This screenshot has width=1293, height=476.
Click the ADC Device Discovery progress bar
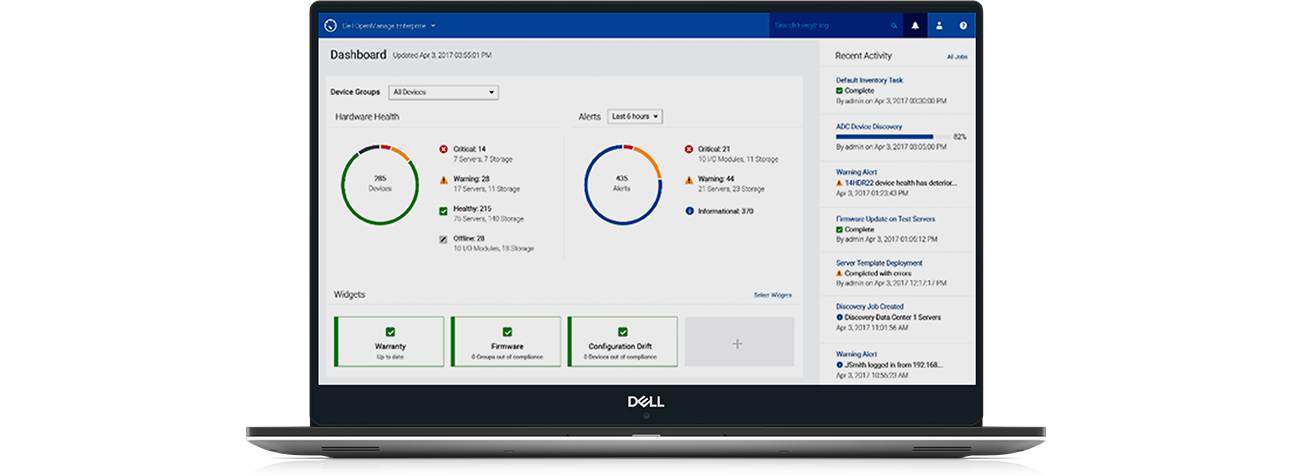point(892,137)
